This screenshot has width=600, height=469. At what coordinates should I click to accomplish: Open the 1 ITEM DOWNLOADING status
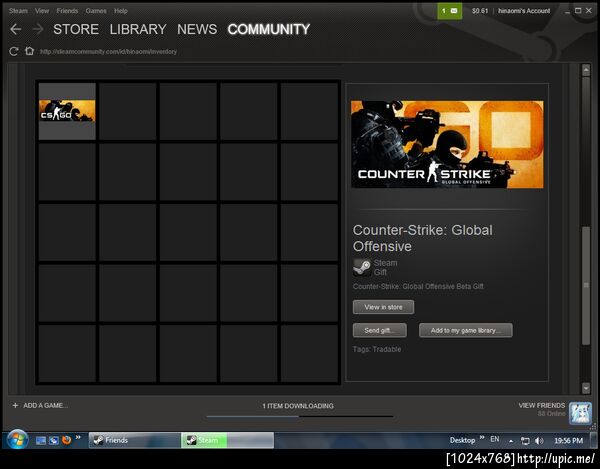tap(298, 405)
